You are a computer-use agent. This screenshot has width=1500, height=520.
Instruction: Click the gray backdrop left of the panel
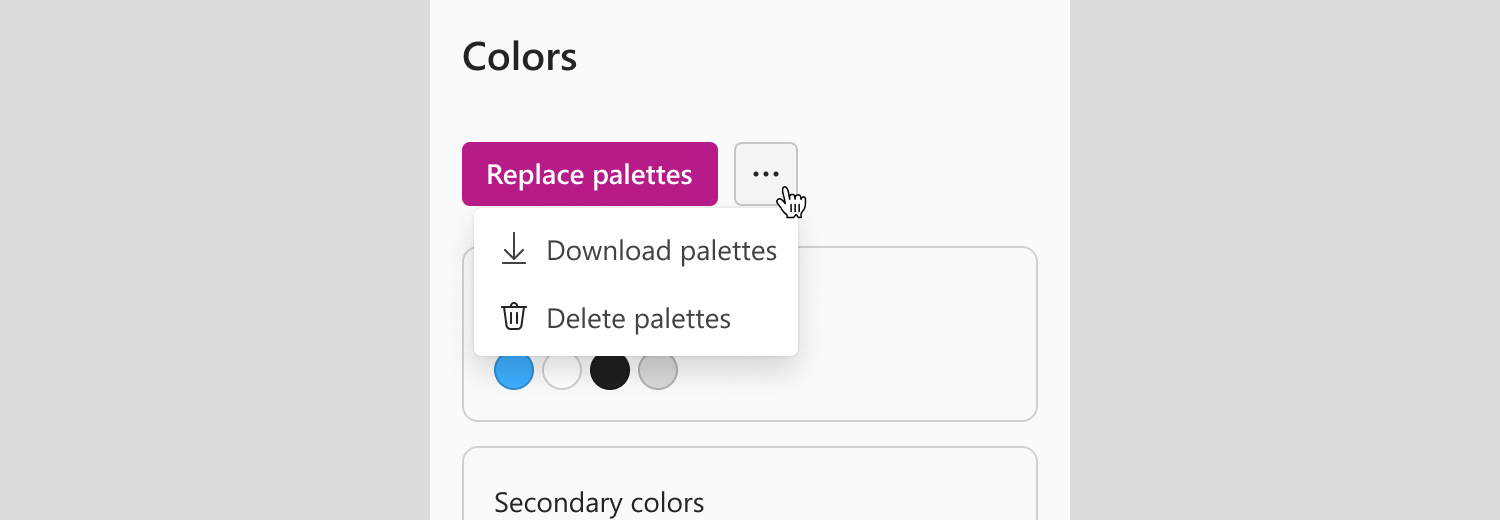pyautogui.click(x=215, y=260)
